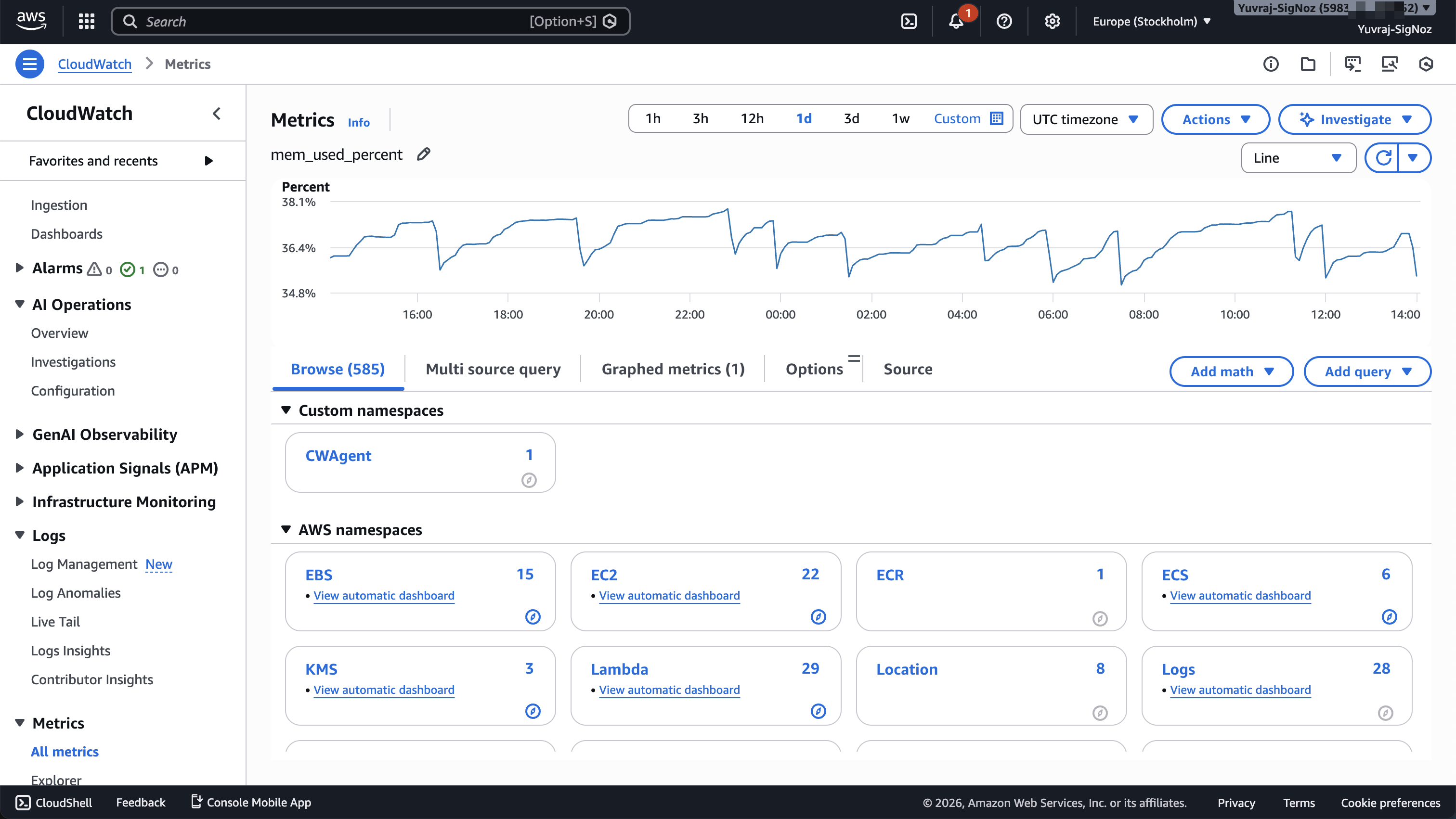Open the Multi source query tab
This screenshot has width=1456, height=819.
pos(493,369)
